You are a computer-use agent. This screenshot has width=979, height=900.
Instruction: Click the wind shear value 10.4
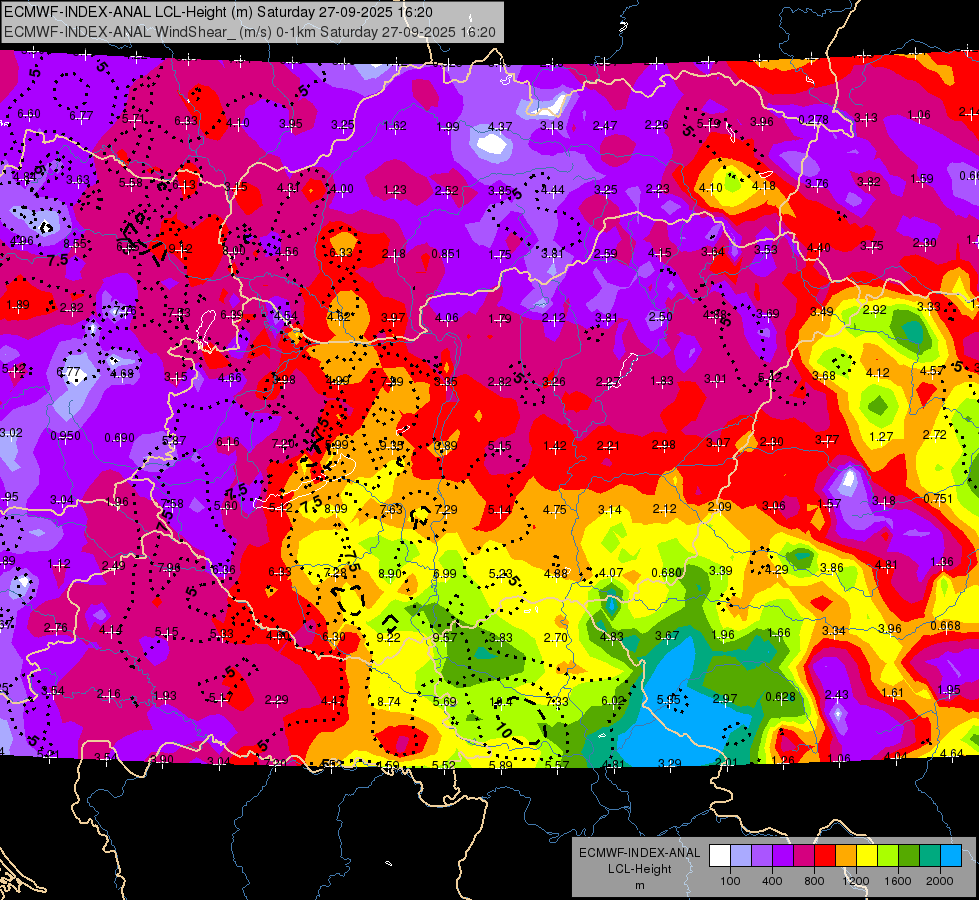[x=501, y=702]
